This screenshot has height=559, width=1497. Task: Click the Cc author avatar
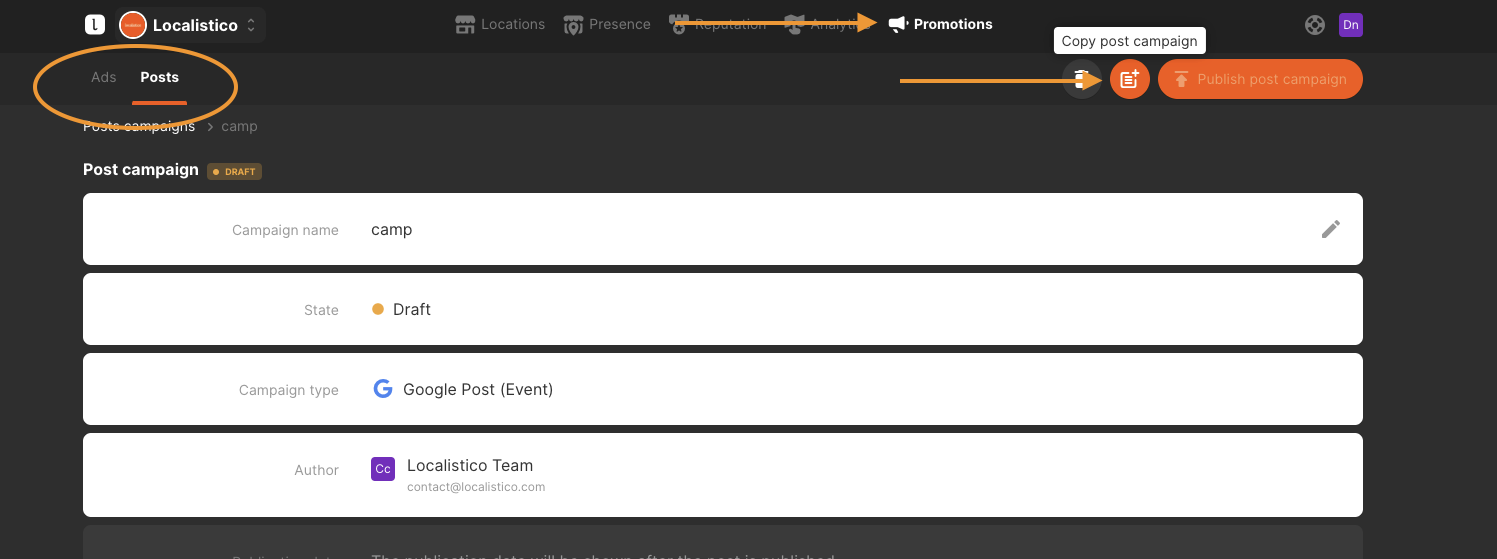pyautogui.click(x=383, y=469)
